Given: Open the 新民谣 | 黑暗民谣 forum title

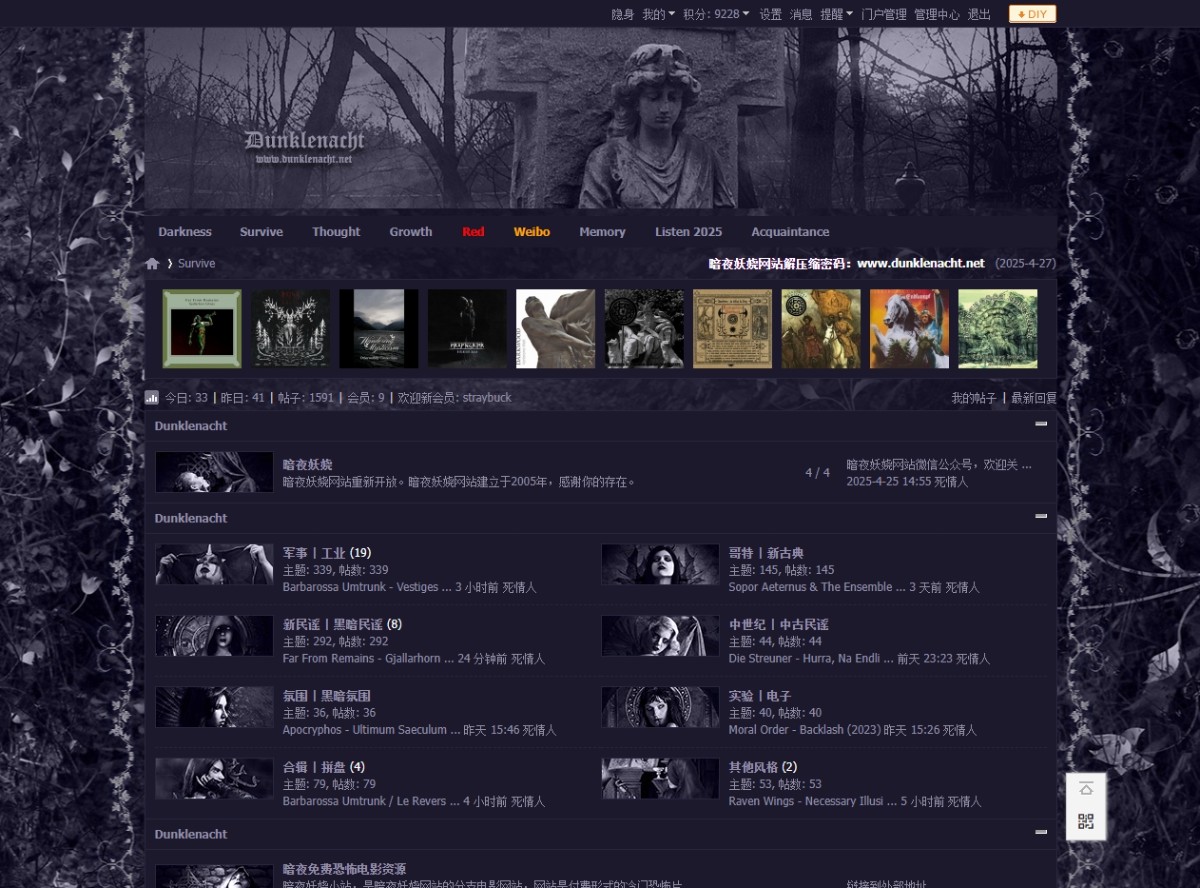Looking at the screenshot, I should [333, 625].
